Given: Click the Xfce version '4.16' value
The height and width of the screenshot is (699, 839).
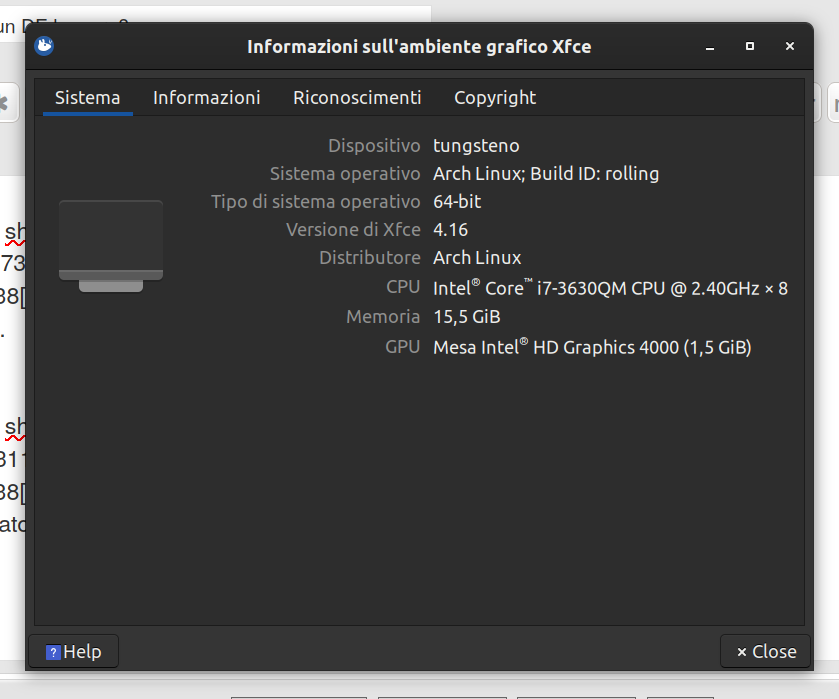Looking at the screenshot, I should point(451,230).
